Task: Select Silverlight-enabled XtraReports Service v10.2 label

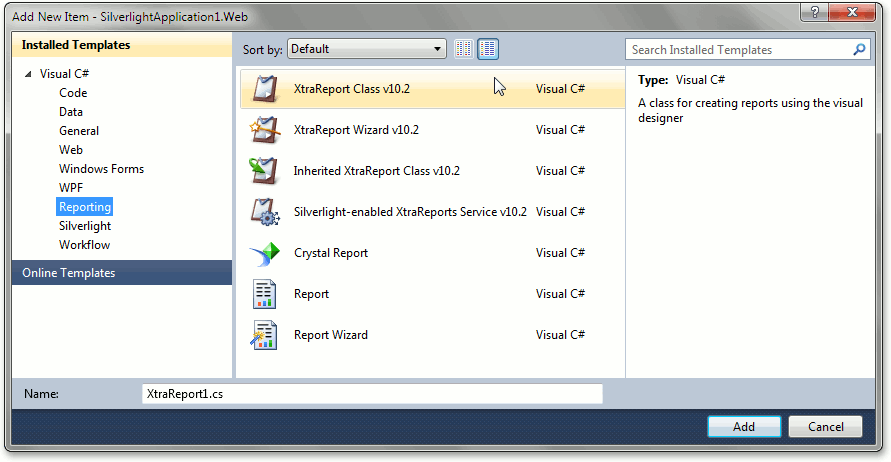Action: coord(410,212)
